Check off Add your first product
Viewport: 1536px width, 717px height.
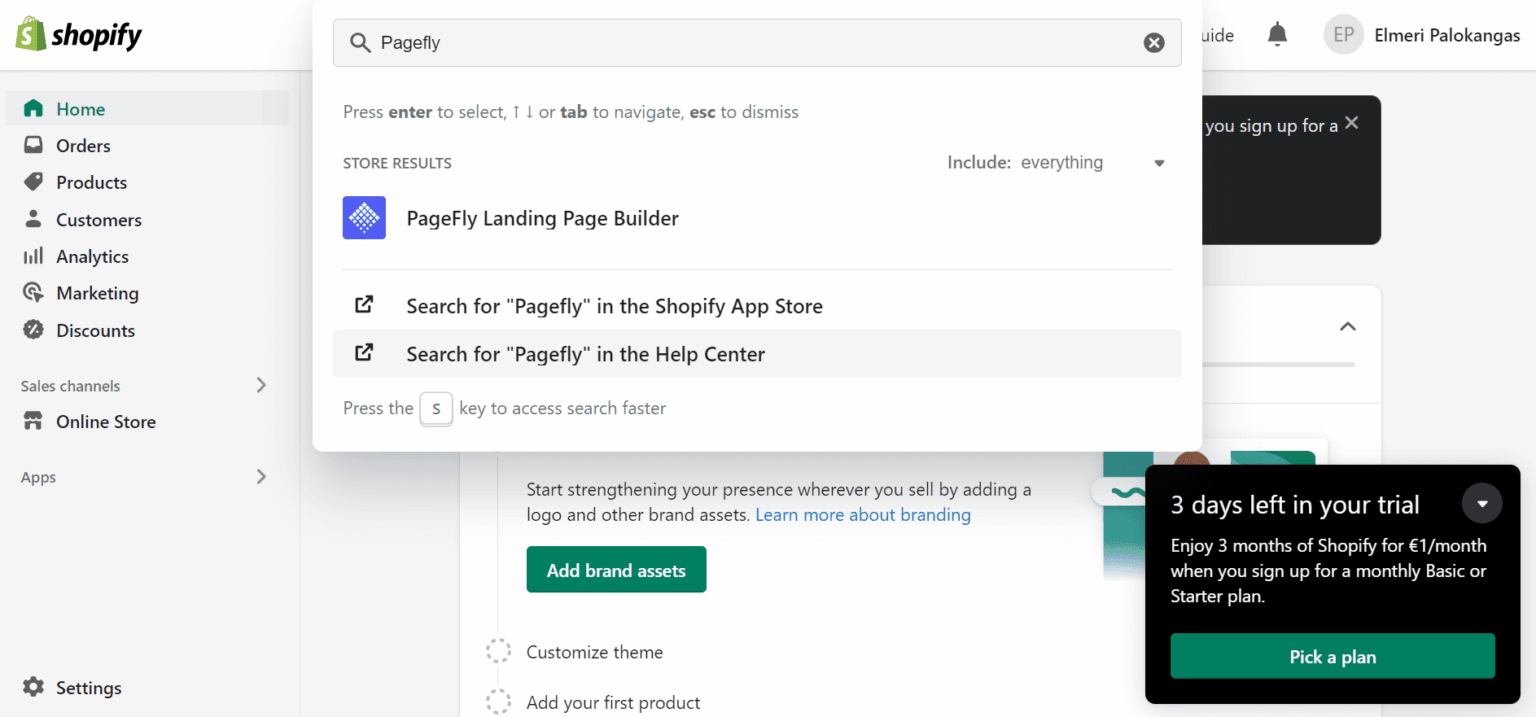pyautogui.click(x=499, y=701)
